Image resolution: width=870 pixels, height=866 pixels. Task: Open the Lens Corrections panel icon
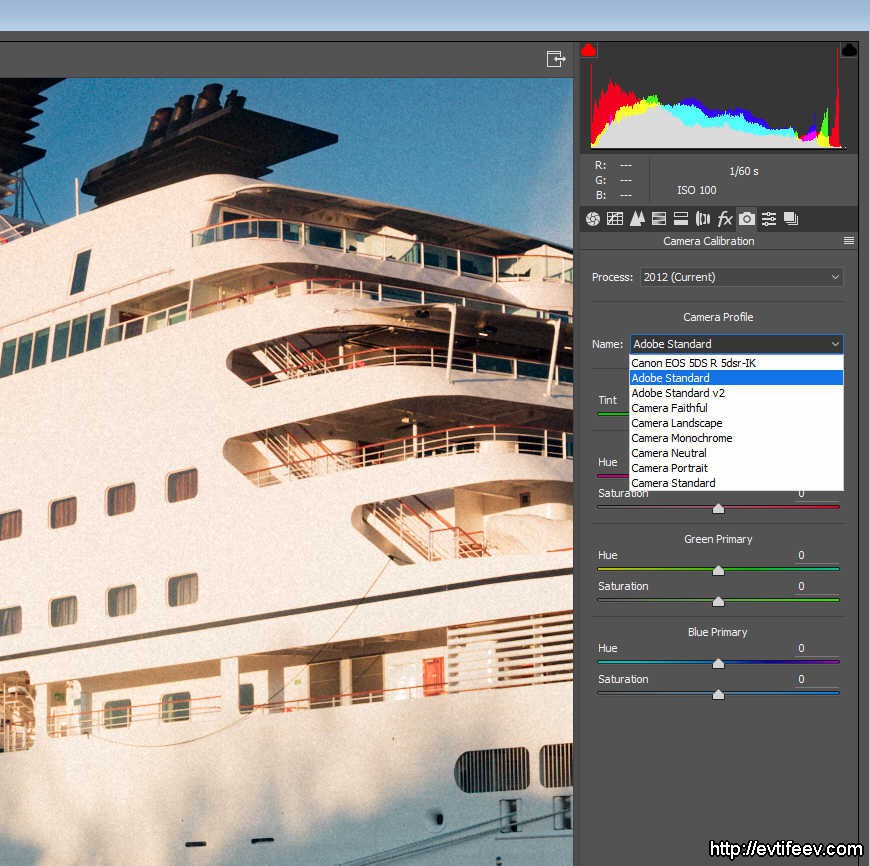click(703, 219)
